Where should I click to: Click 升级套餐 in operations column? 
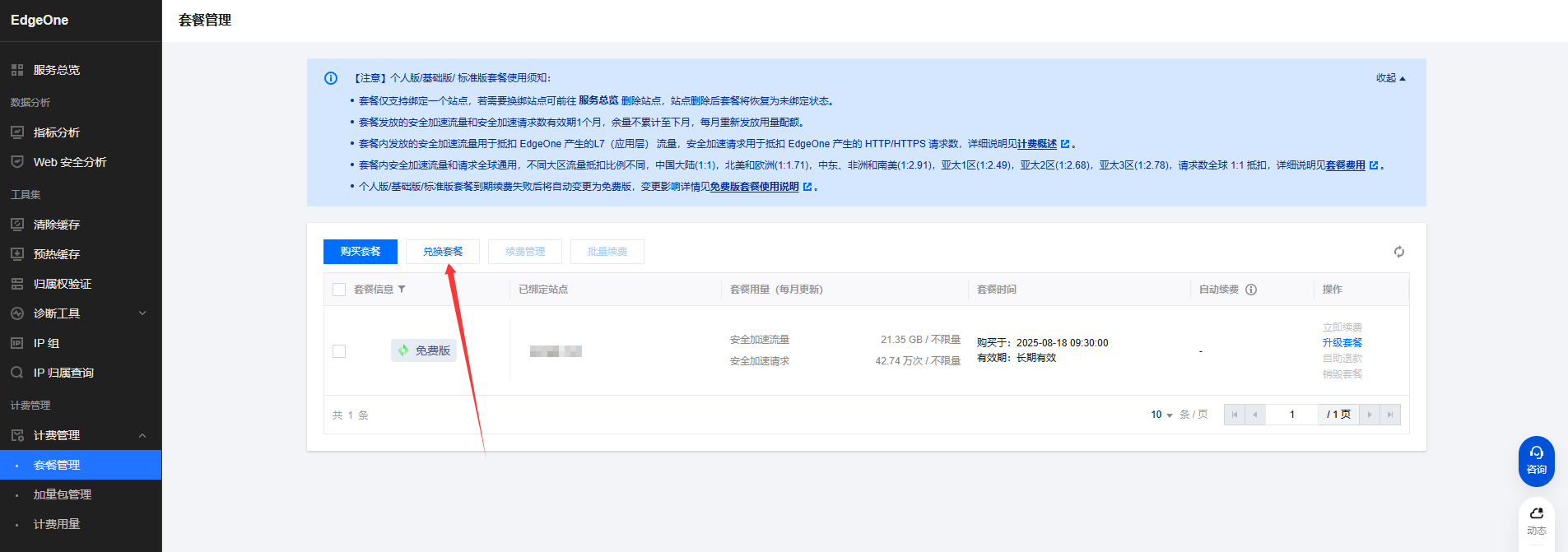[1342, 342]
